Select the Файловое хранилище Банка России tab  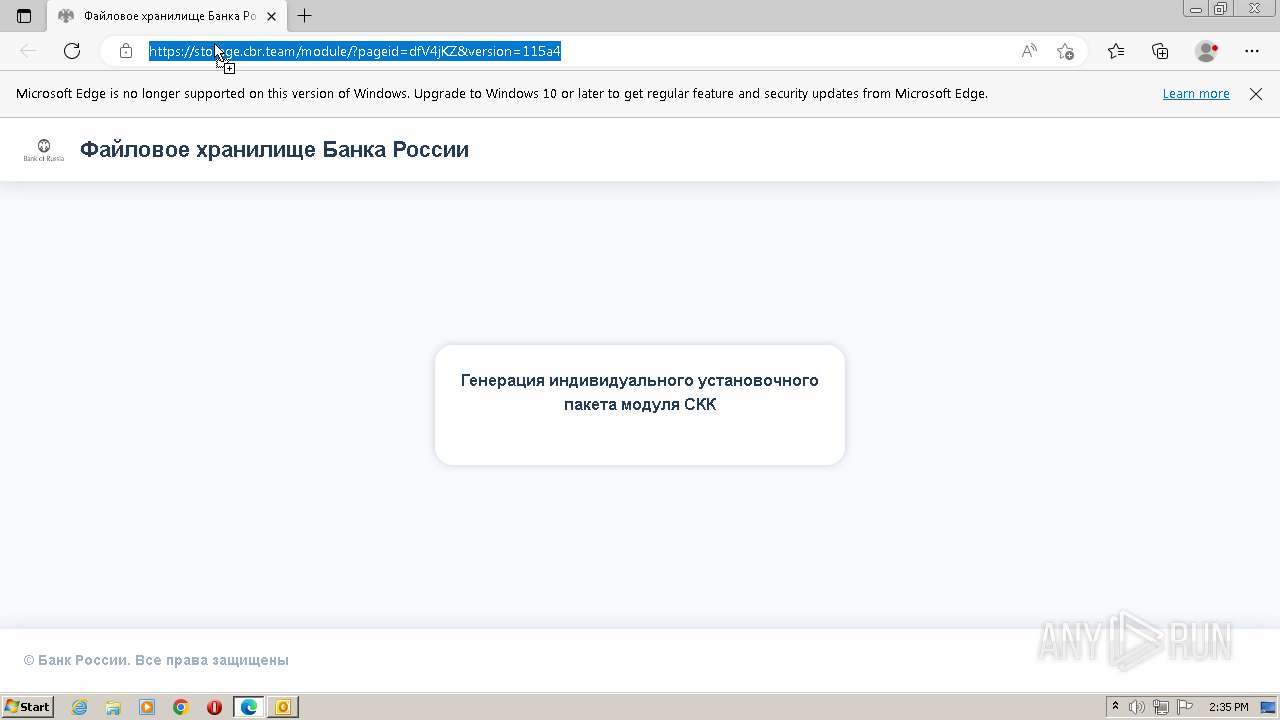pyautogui.click(x=167, y=16)
